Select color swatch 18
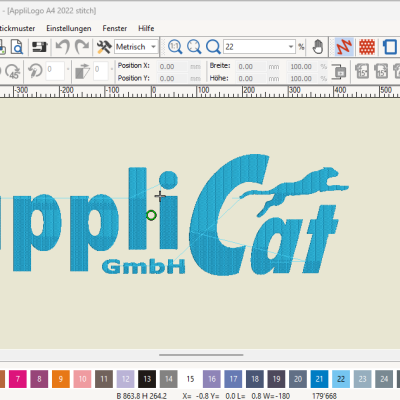The image size is (400, 400). tap(255, 379)
